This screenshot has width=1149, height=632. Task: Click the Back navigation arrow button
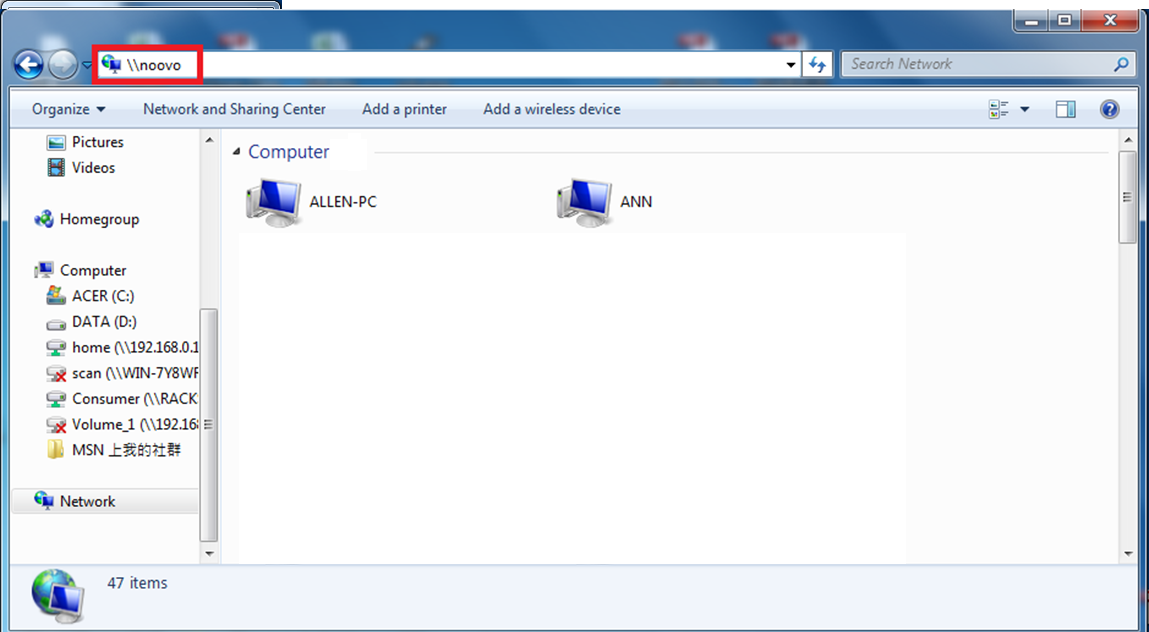tap(29, 65)
